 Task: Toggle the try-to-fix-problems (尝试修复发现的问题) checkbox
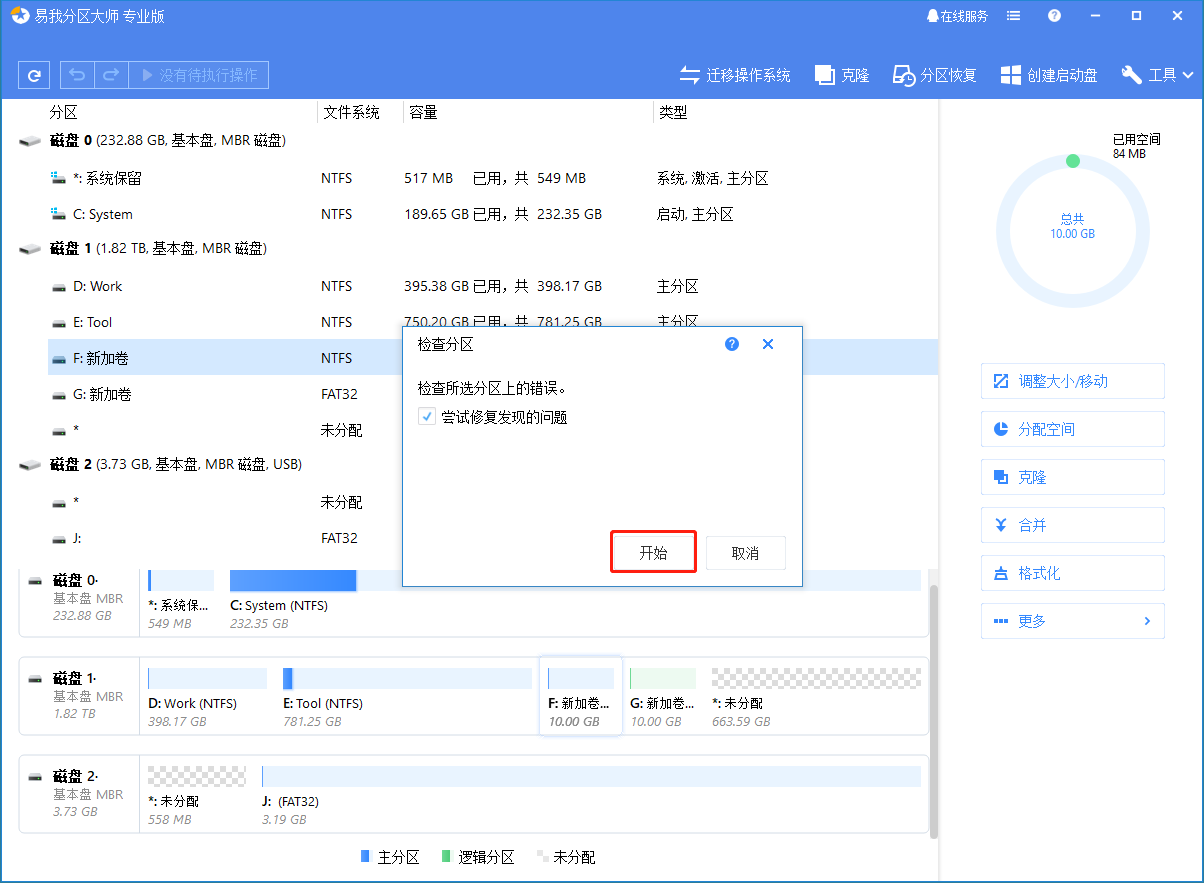tap(427, 417)
